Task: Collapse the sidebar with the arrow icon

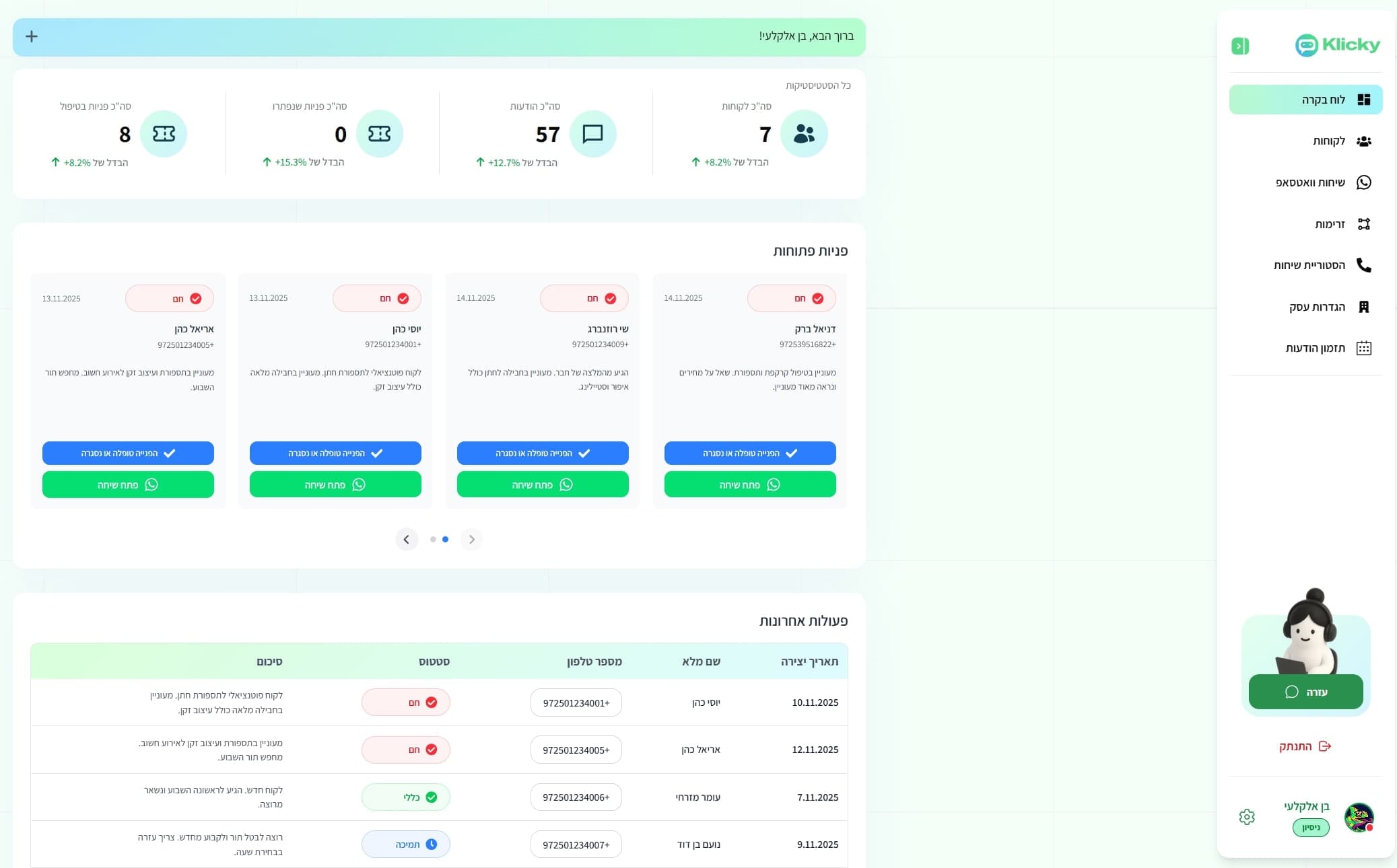Action: point(1241,45)
